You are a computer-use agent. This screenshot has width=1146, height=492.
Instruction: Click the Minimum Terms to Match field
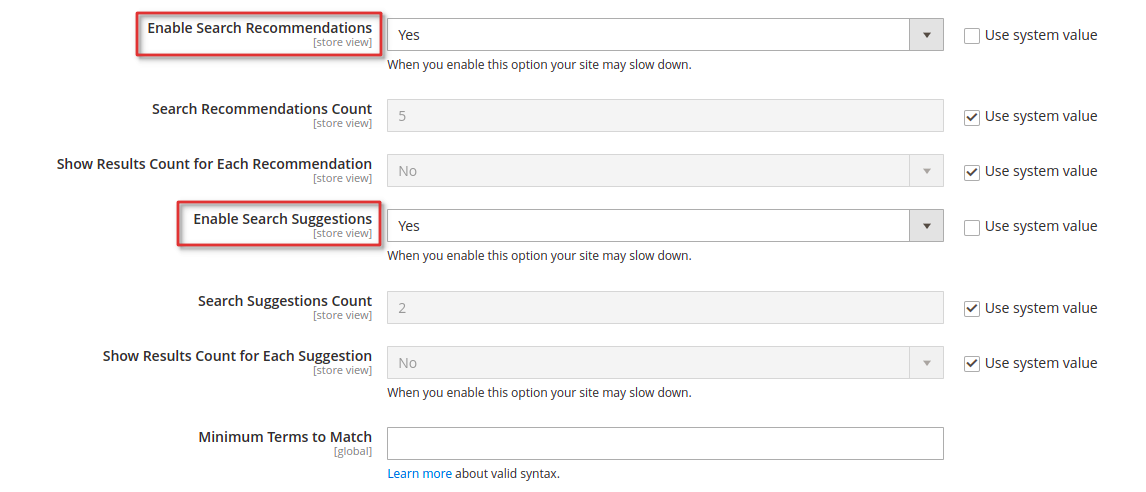665,444
